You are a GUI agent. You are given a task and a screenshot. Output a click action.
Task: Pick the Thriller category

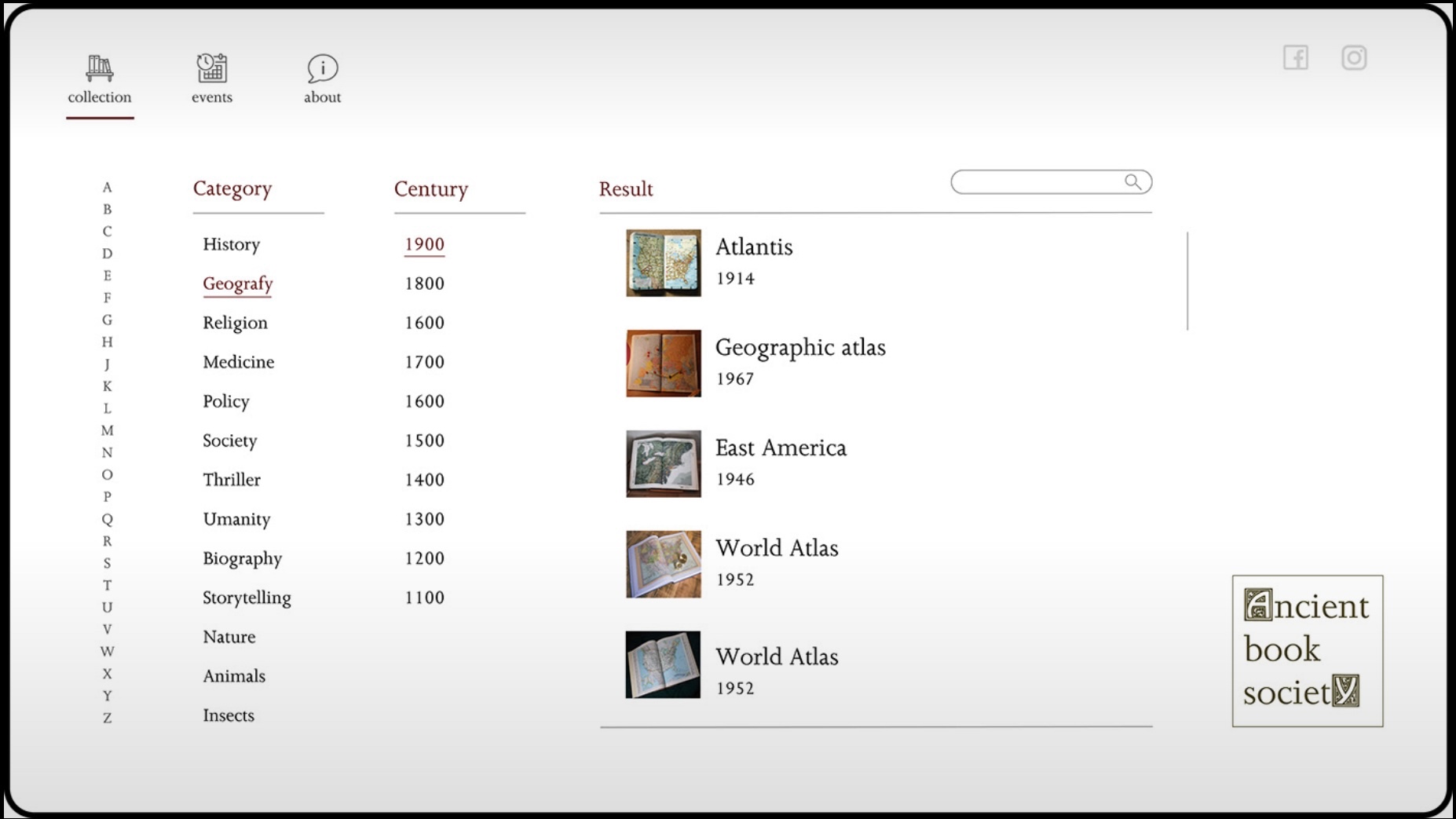[232, 480]
